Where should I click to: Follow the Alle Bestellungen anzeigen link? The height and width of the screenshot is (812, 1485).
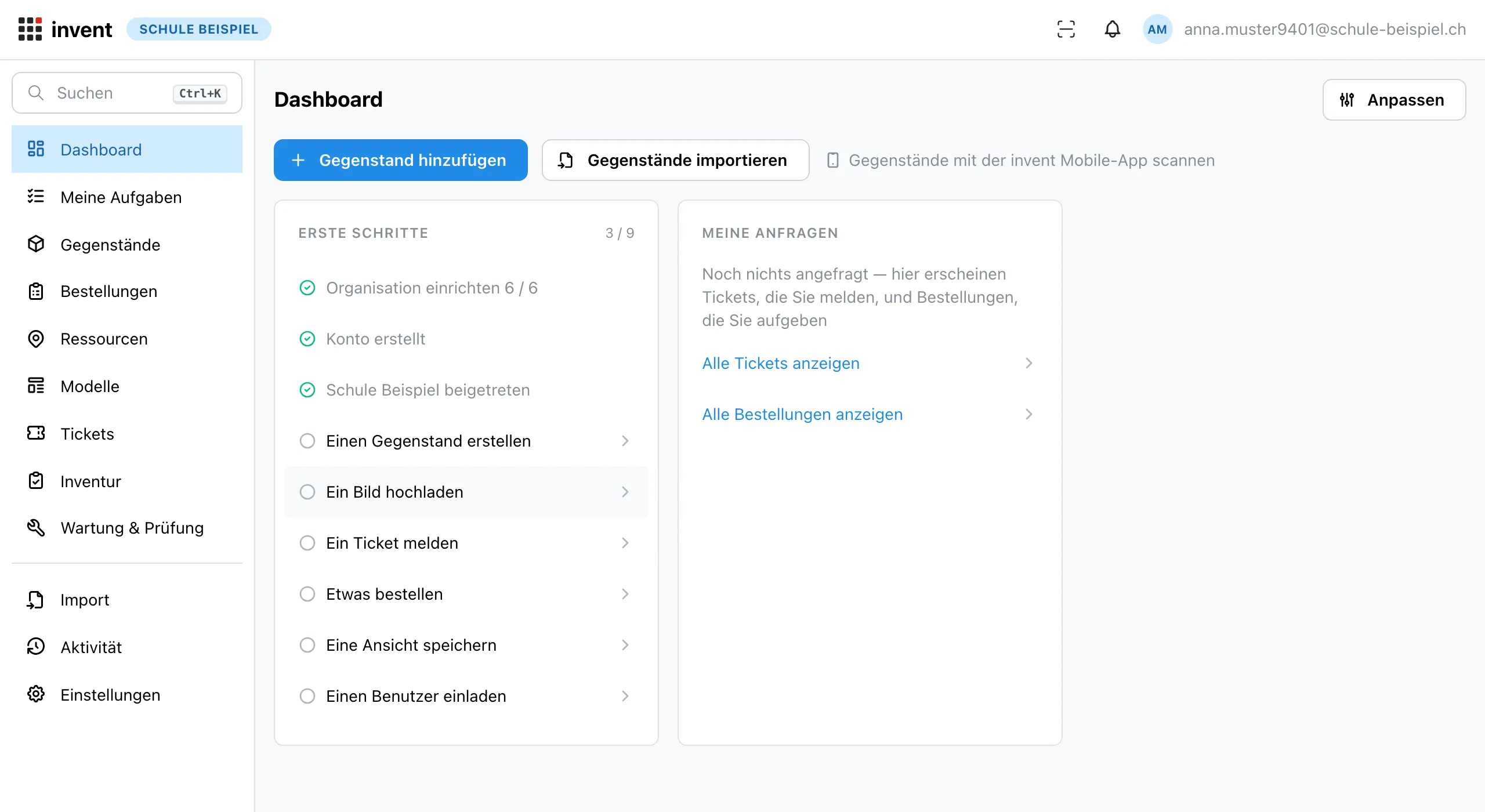(x=802, y=414)
